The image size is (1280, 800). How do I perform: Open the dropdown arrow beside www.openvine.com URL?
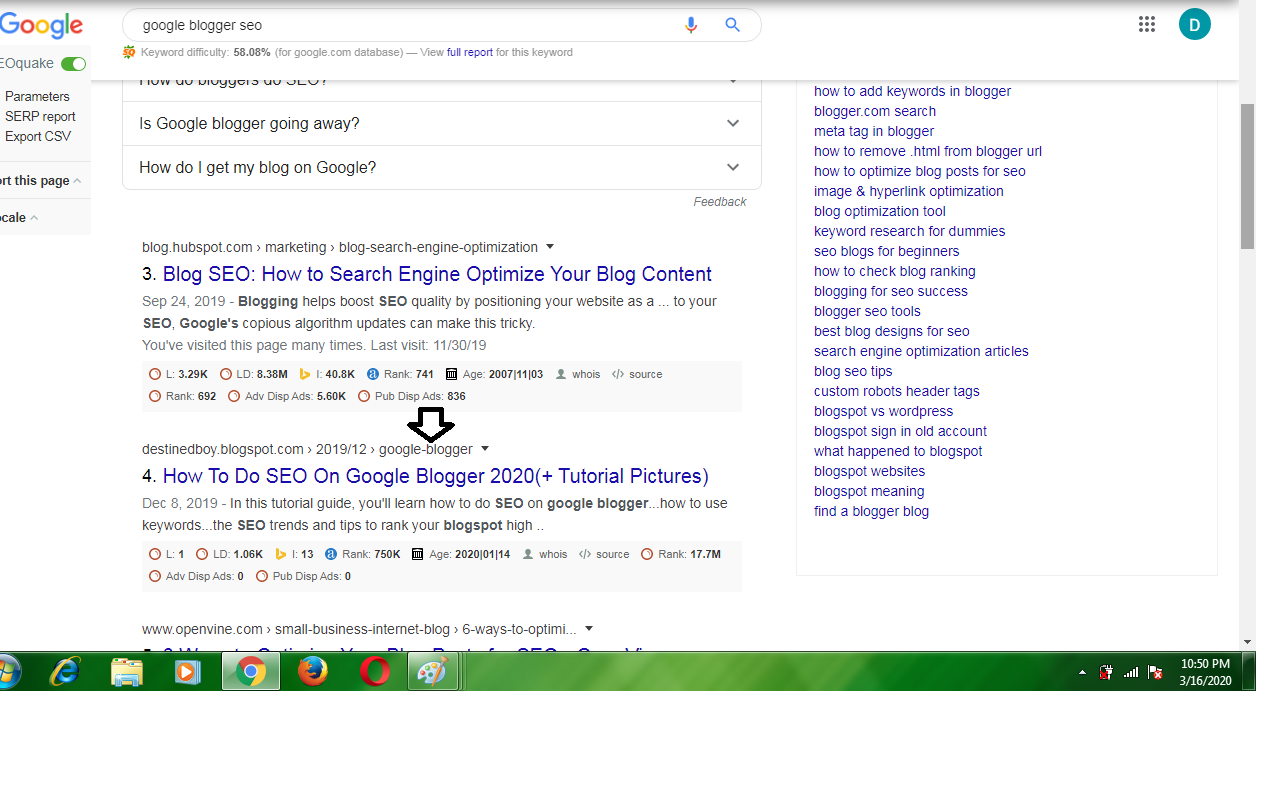tap(589, 629)
